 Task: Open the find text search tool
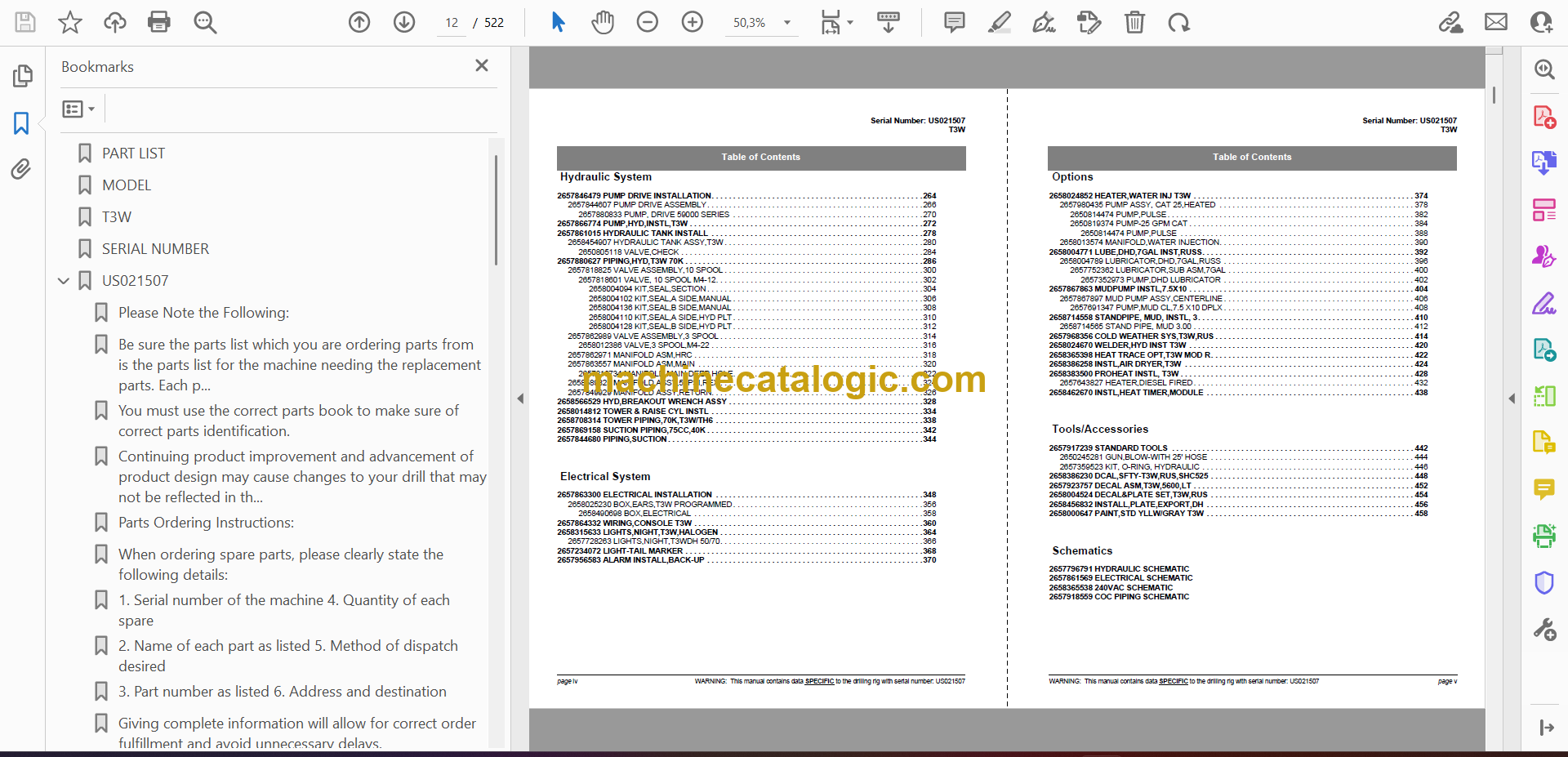205,22
